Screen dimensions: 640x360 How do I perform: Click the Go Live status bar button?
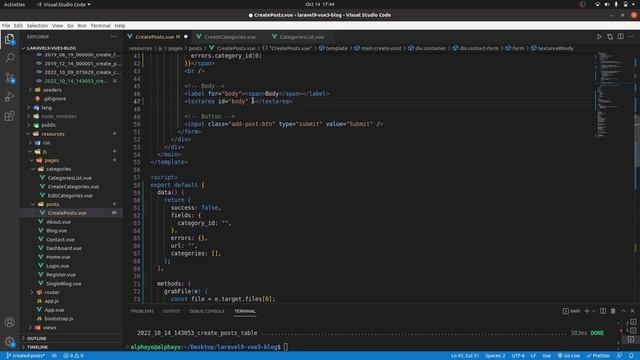(x=569, y=356)
